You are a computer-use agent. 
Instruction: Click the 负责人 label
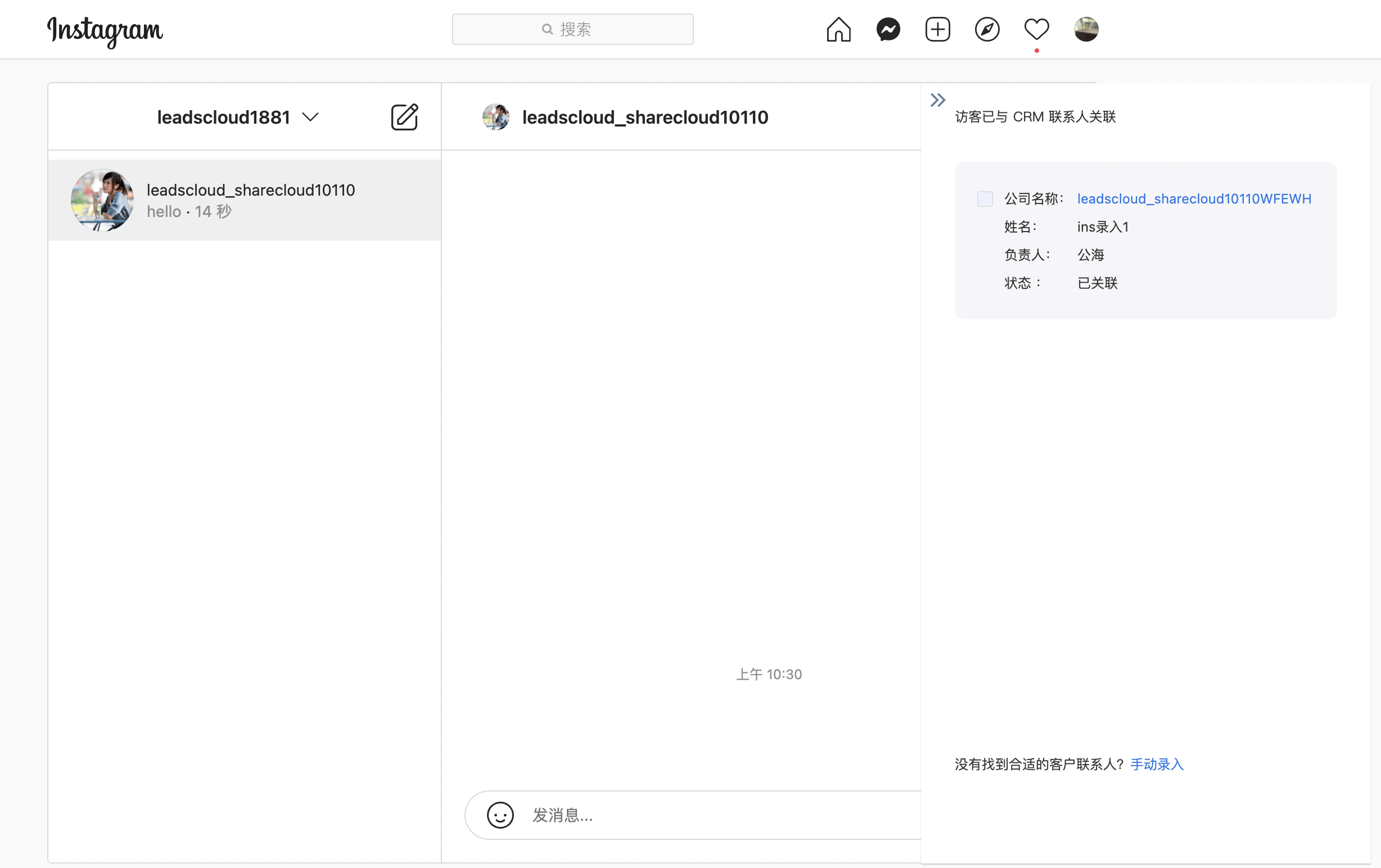coord(1027,255)
